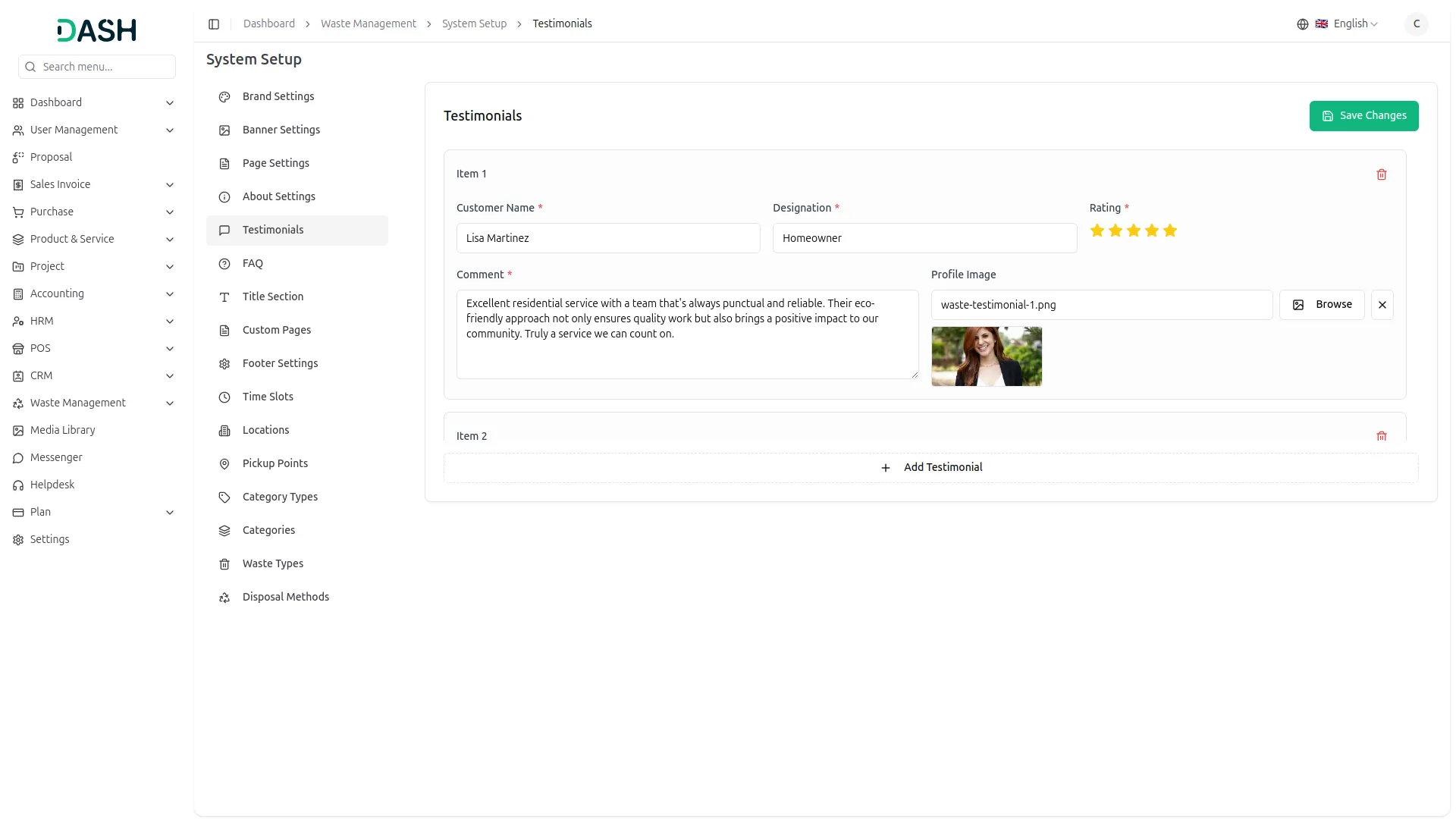Set rating to three stars
This screenshot has height=819, width=1456.
(x=1133, y=231)
